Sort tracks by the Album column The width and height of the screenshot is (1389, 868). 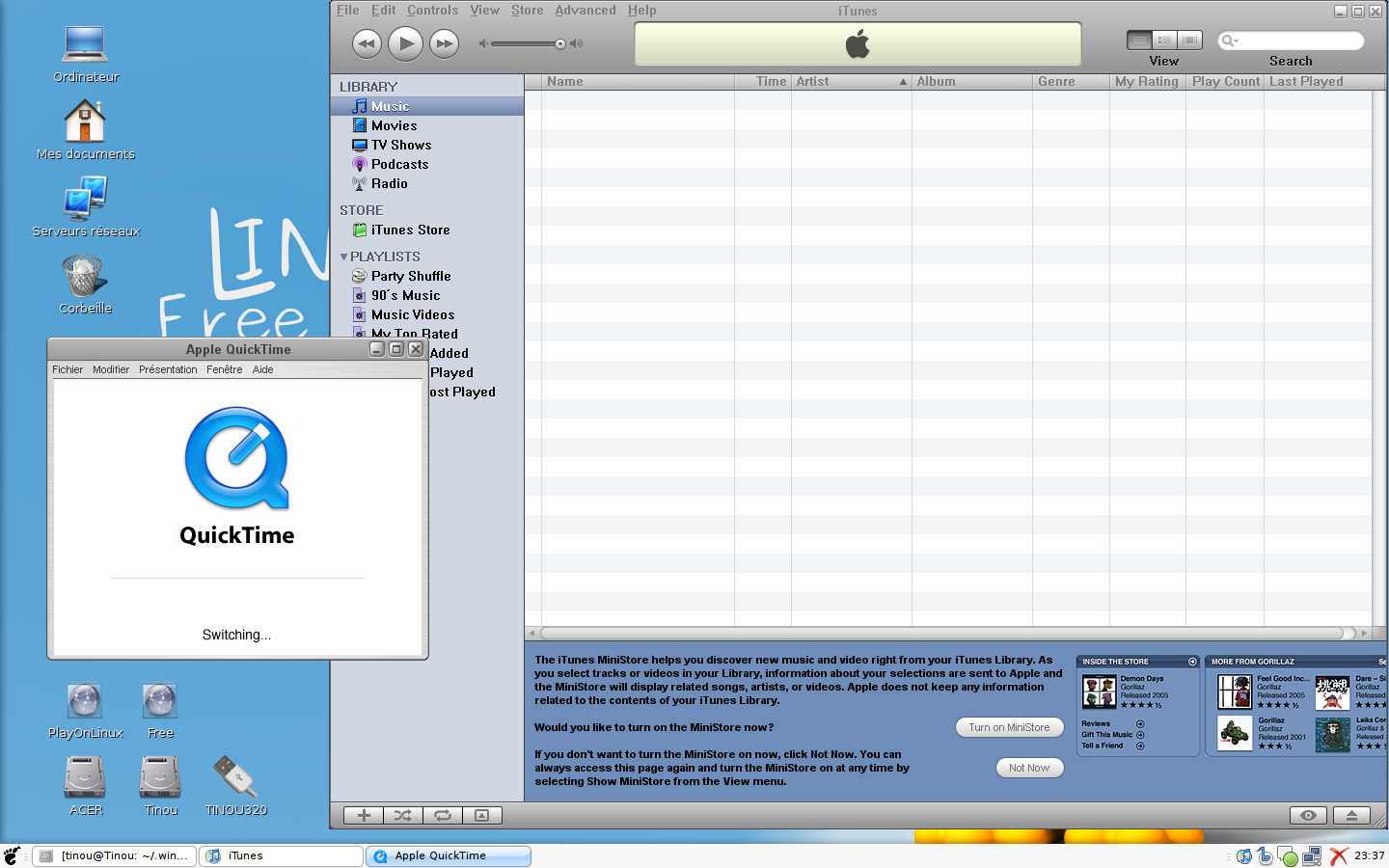[972, 82]
